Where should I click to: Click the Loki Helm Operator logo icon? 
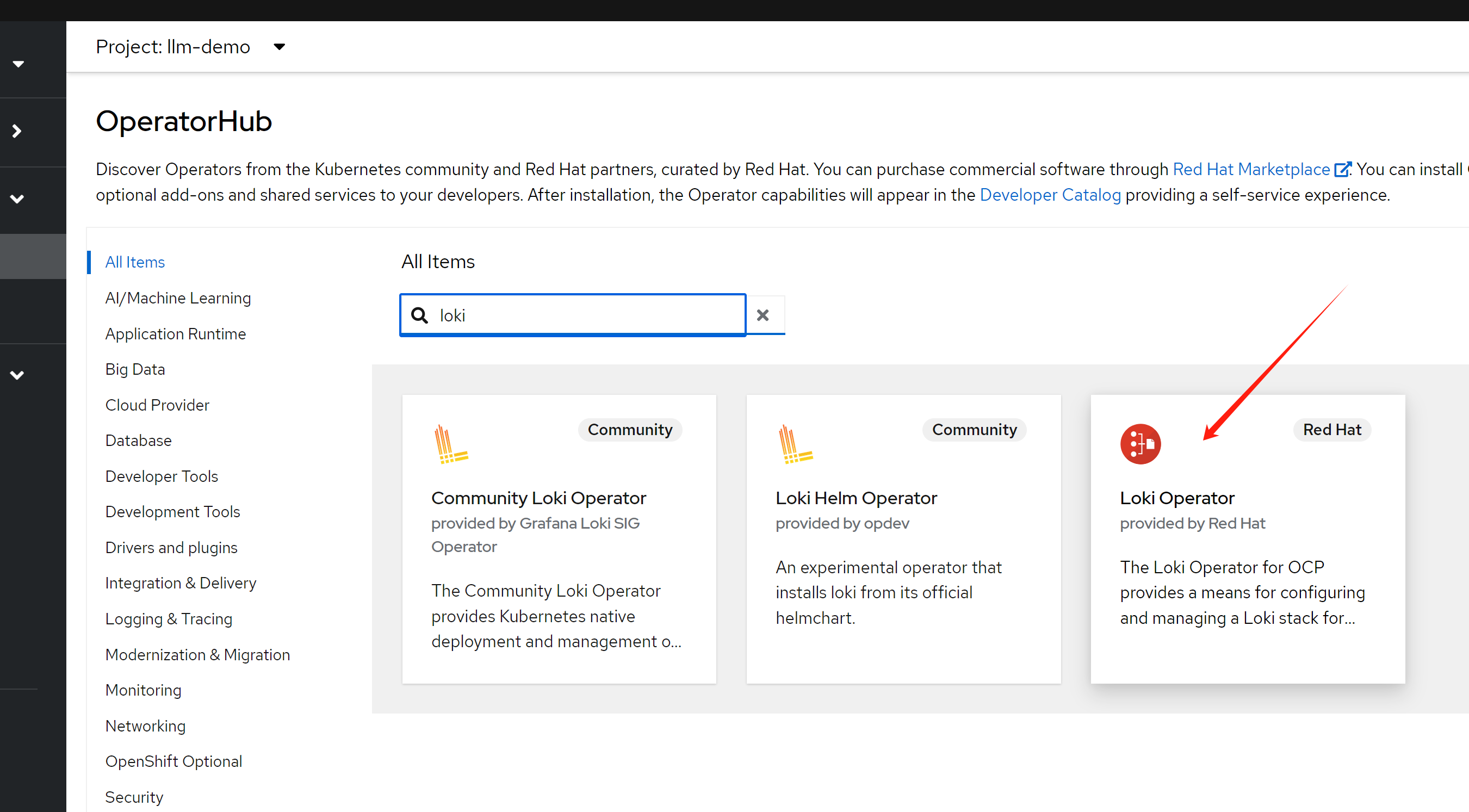click(795, 444)
